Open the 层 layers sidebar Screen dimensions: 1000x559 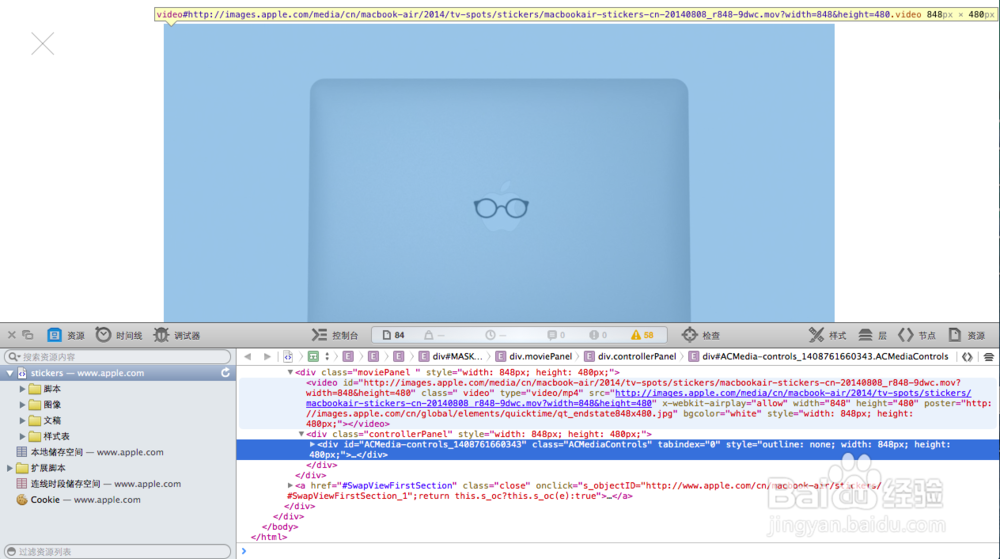(x=872, y=335)
